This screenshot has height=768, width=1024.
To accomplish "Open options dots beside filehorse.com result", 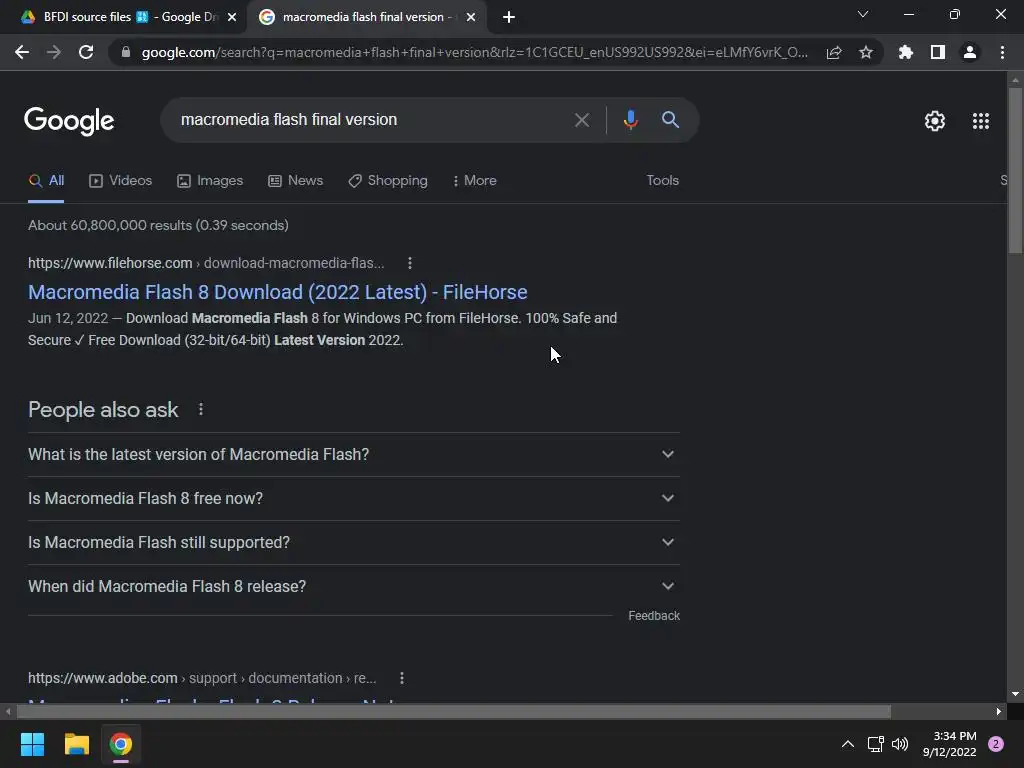I will pos(409,263).
